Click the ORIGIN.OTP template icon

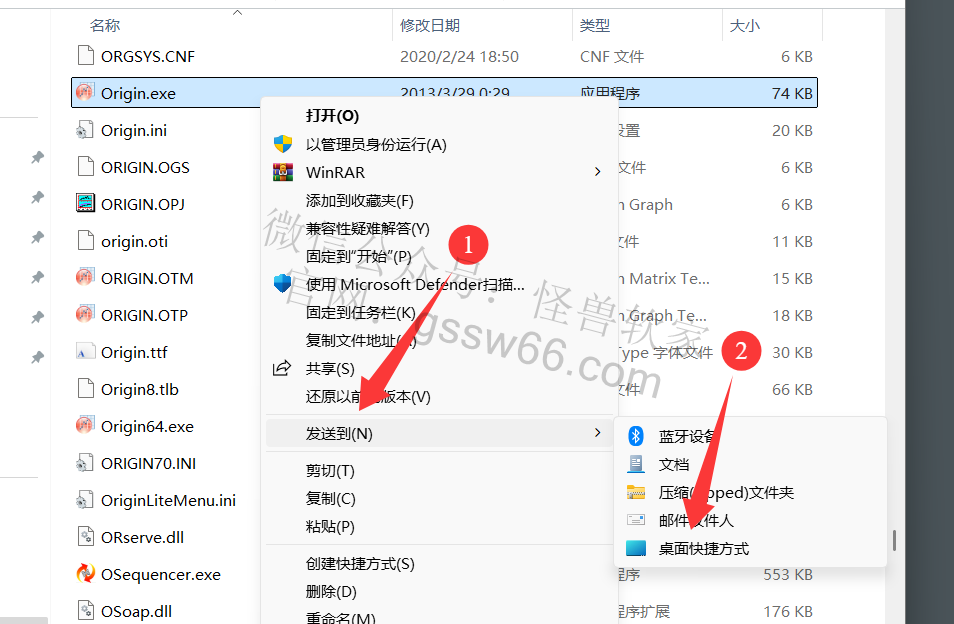85,314
